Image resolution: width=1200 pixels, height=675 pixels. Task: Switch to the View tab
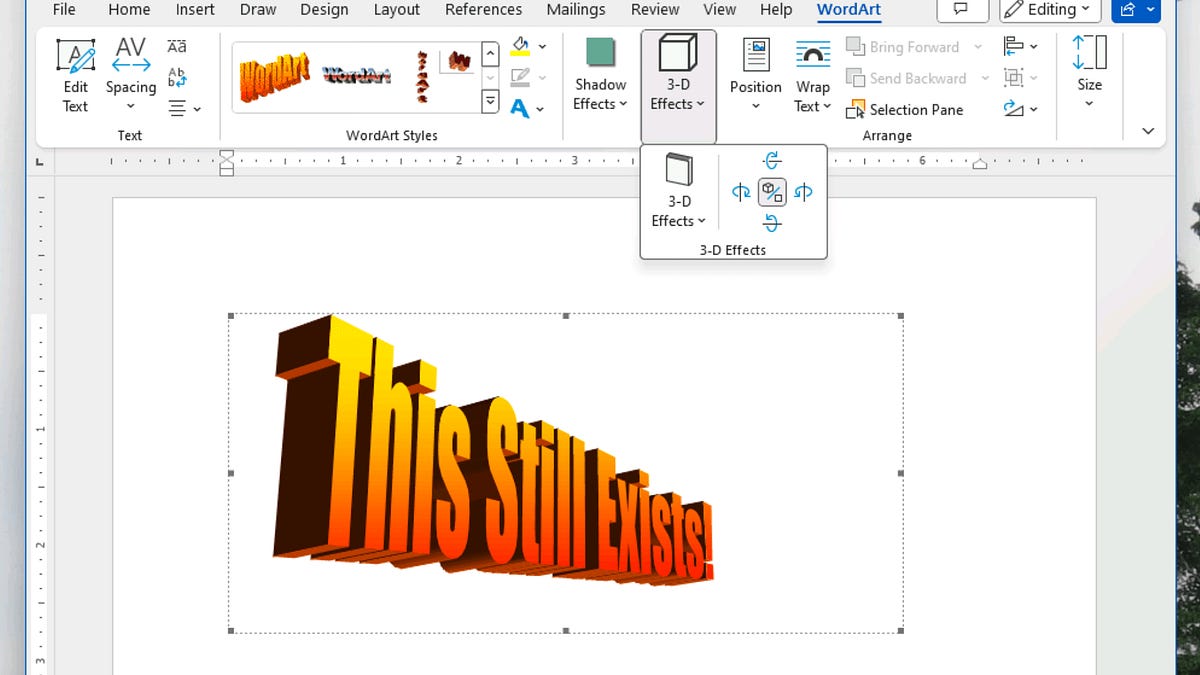(x=719, y=10)
